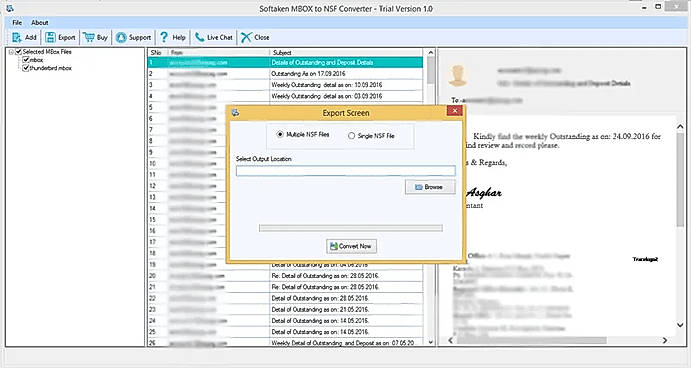Click the sender avatar in the preview pane
The image size is (691, 368).
[457, 75]
